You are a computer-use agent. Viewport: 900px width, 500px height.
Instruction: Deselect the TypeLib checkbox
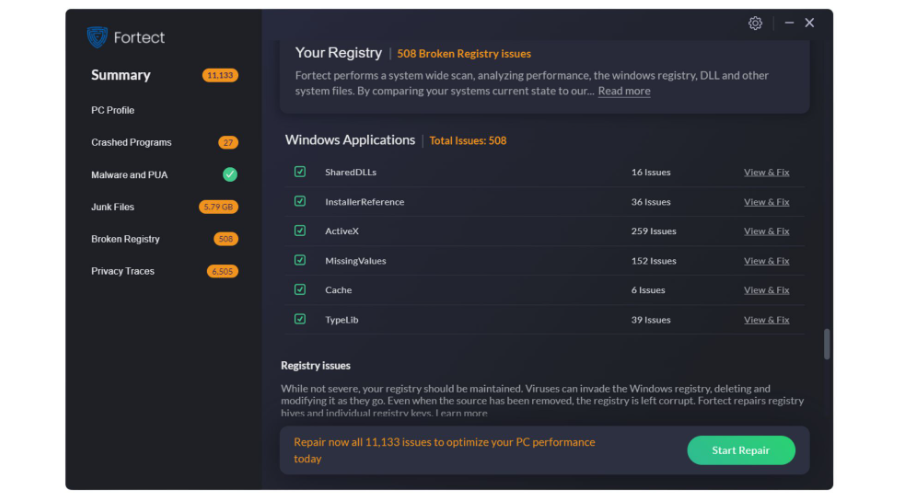coord(300,320)
